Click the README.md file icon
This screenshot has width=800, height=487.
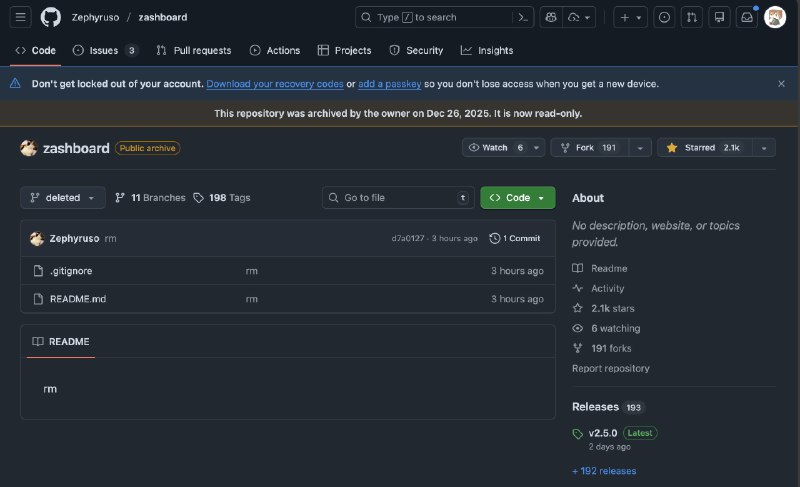point(38,299)
